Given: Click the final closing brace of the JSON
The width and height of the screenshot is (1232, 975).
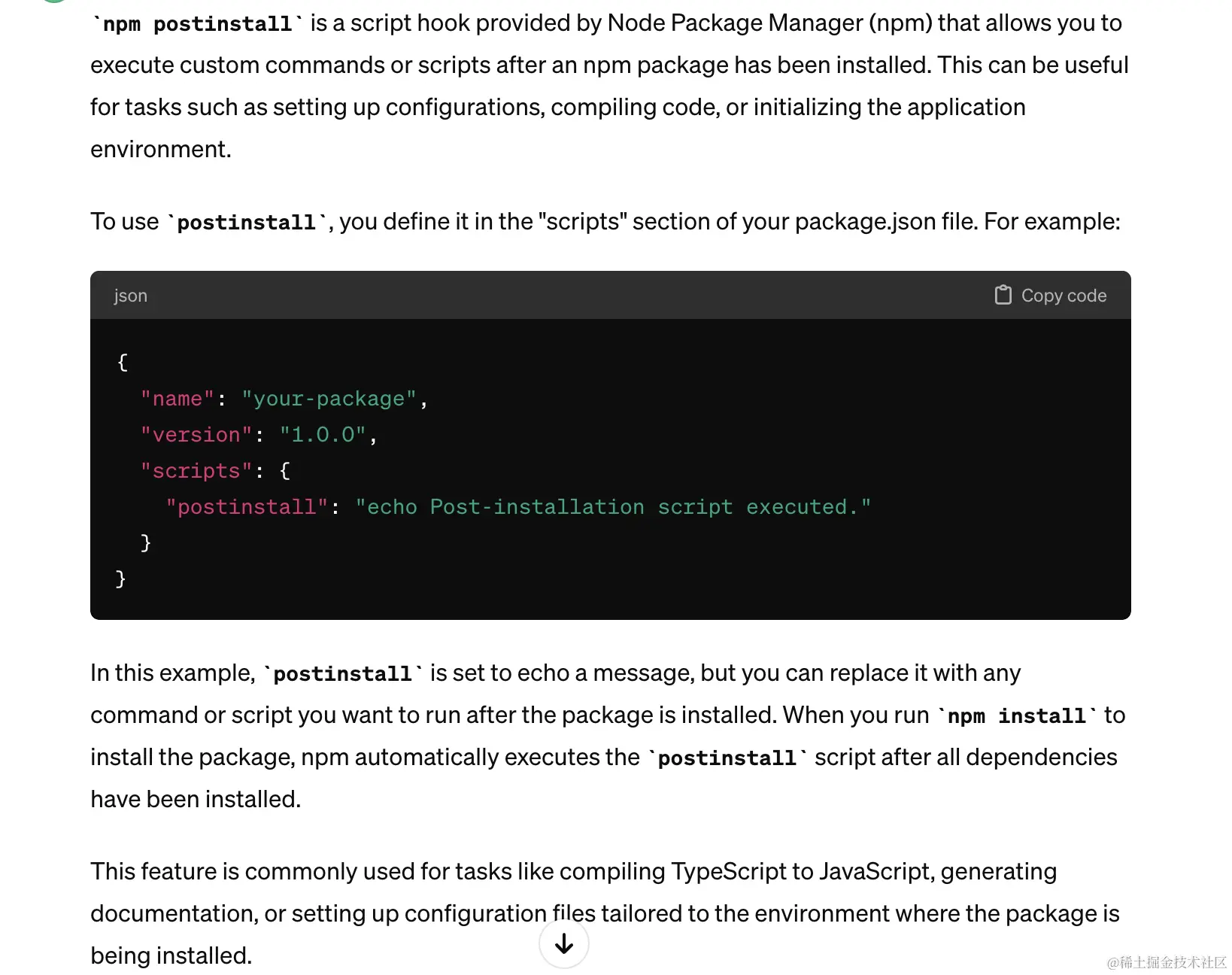Looking at the screenshot, I should pyautogui.click(x=120, y=579).
